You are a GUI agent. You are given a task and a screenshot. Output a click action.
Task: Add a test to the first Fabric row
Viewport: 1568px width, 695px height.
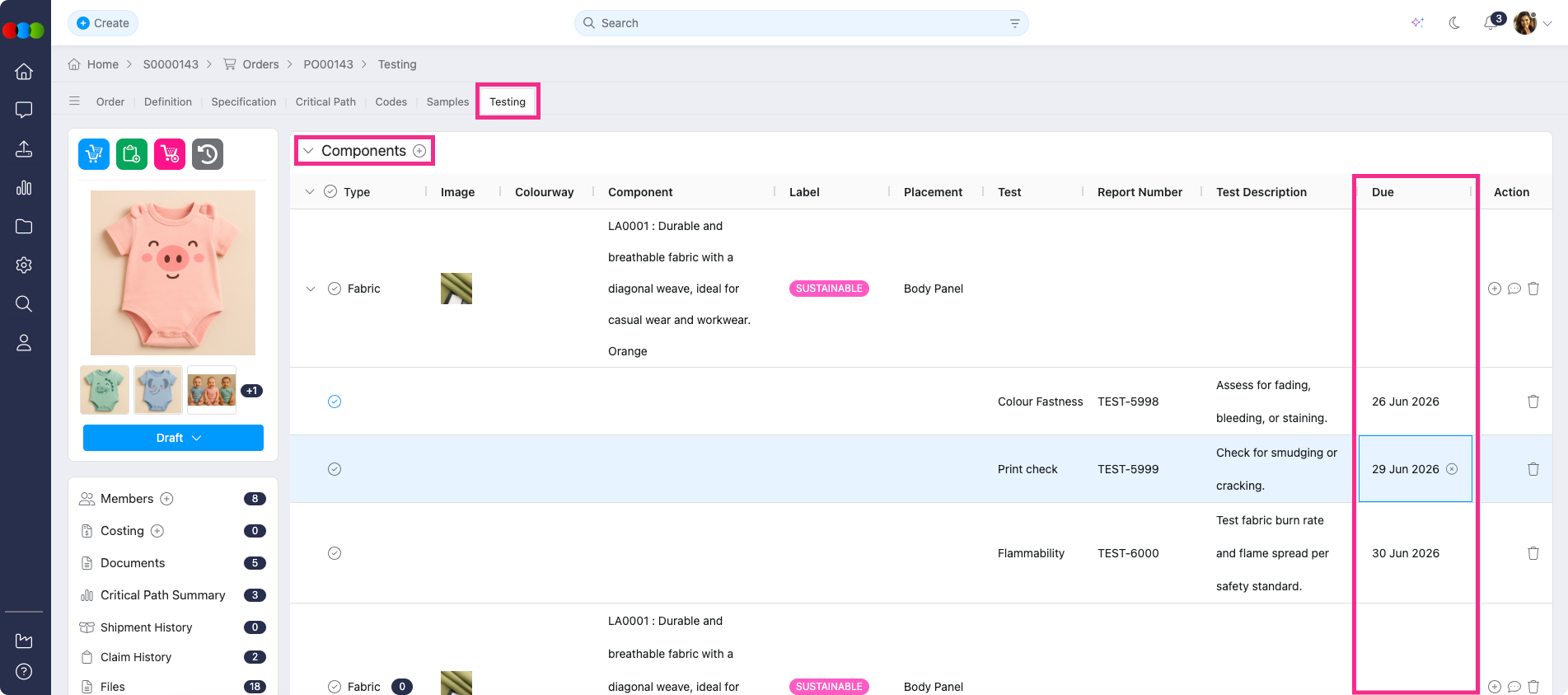pos(1495,289)
